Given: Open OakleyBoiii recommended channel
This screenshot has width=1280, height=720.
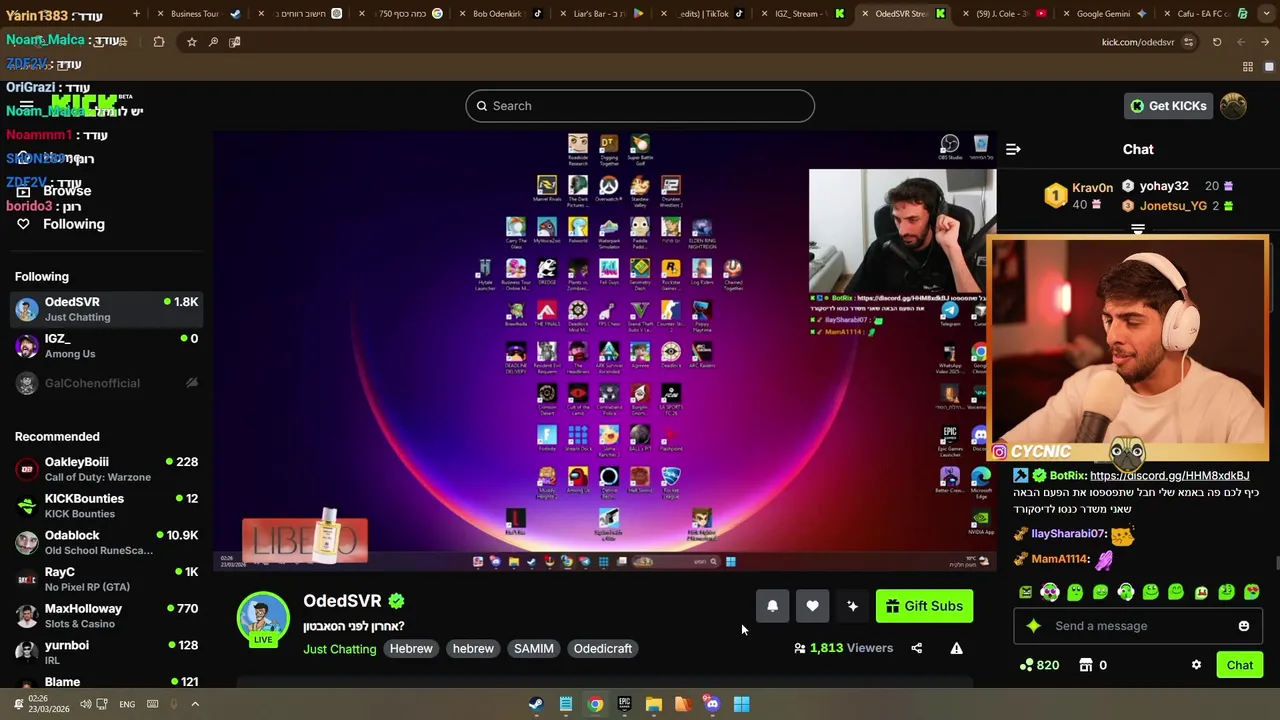Looking at the screenshot, I should pos(107,469).
